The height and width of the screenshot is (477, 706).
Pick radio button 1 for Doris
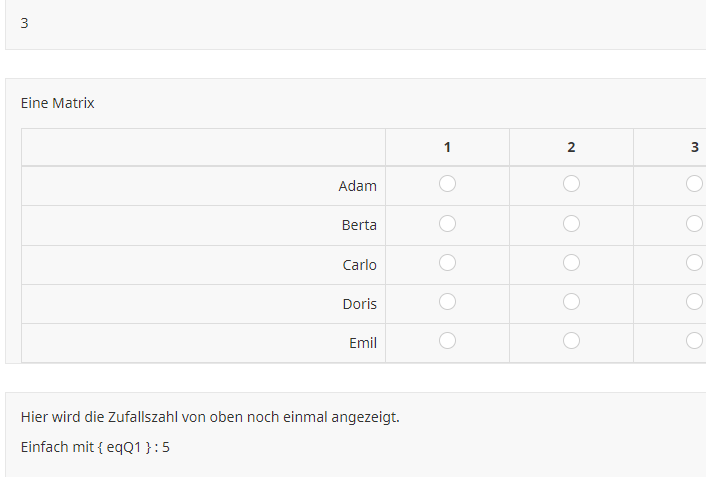click(447, 302)
